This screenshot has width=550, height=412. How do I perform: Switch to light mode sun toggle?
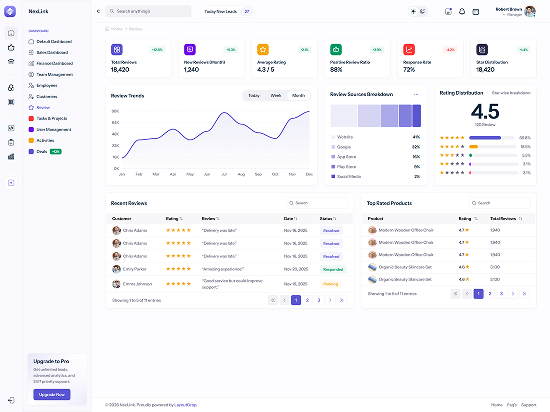(x=414, y=11)
